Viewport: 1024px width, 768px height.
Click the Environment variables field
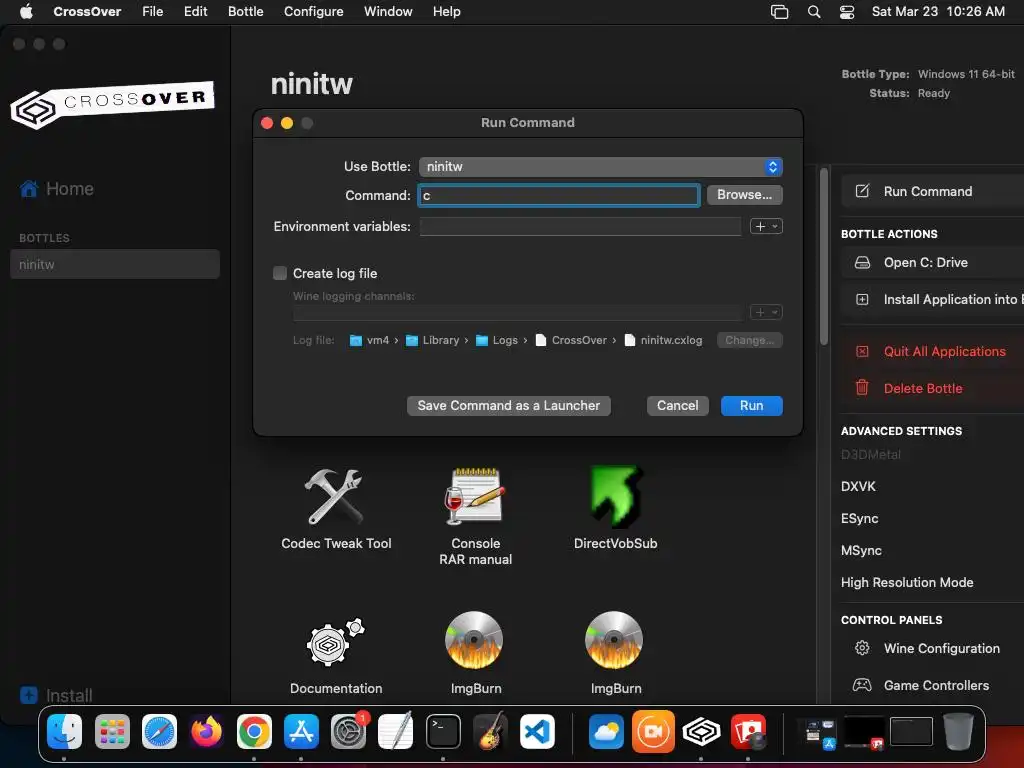(x=581, y=227)
